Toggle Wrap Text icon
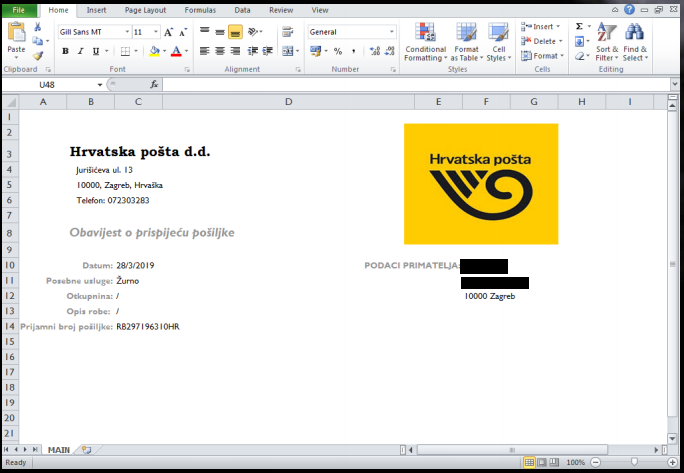Screen dimensions: 684x473 pos(287,31)
